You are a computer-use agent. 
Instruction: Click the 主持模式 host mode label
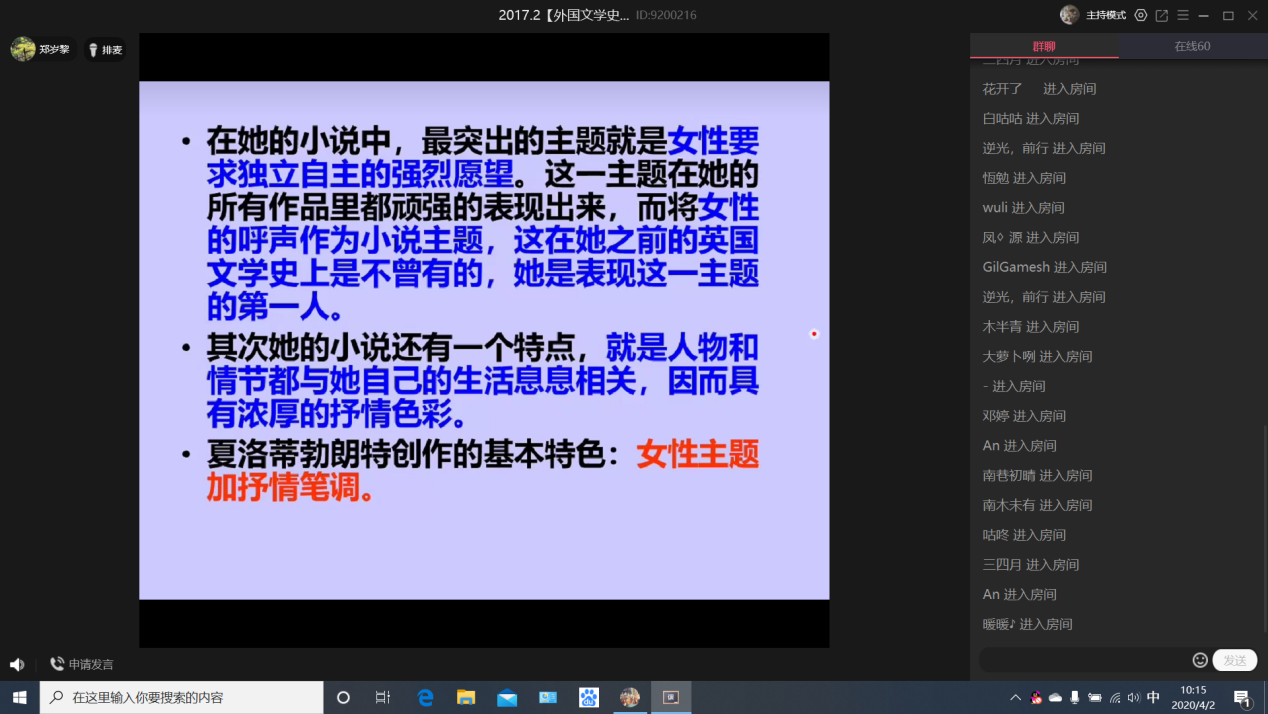1105,15
